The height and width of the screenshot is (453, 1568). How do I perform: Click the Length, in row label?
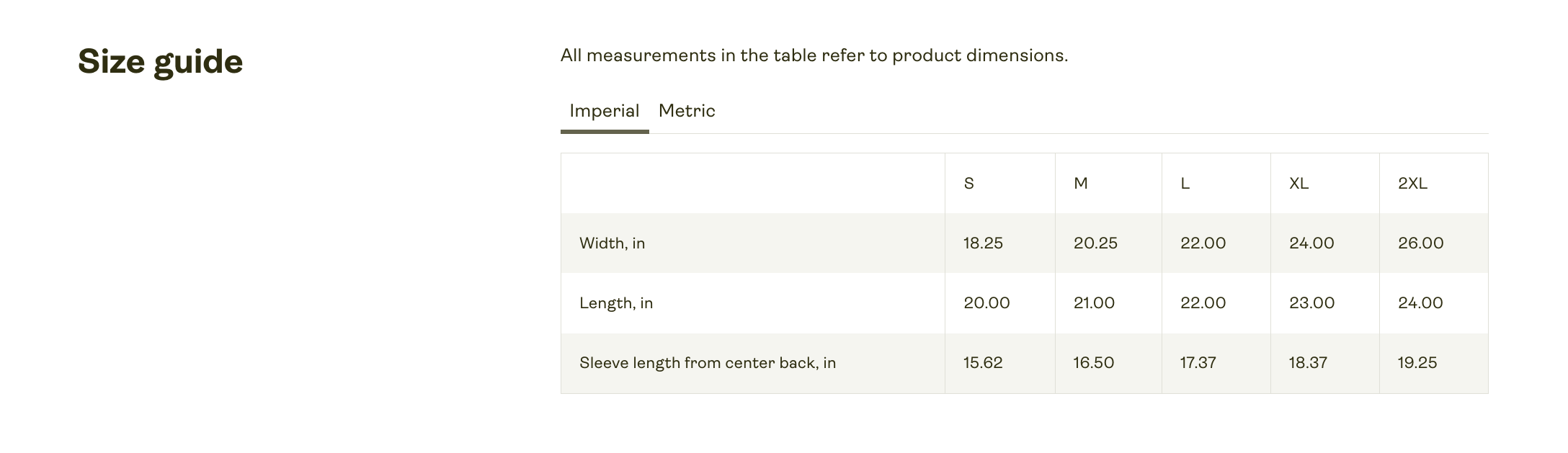(x=616, y=303)
